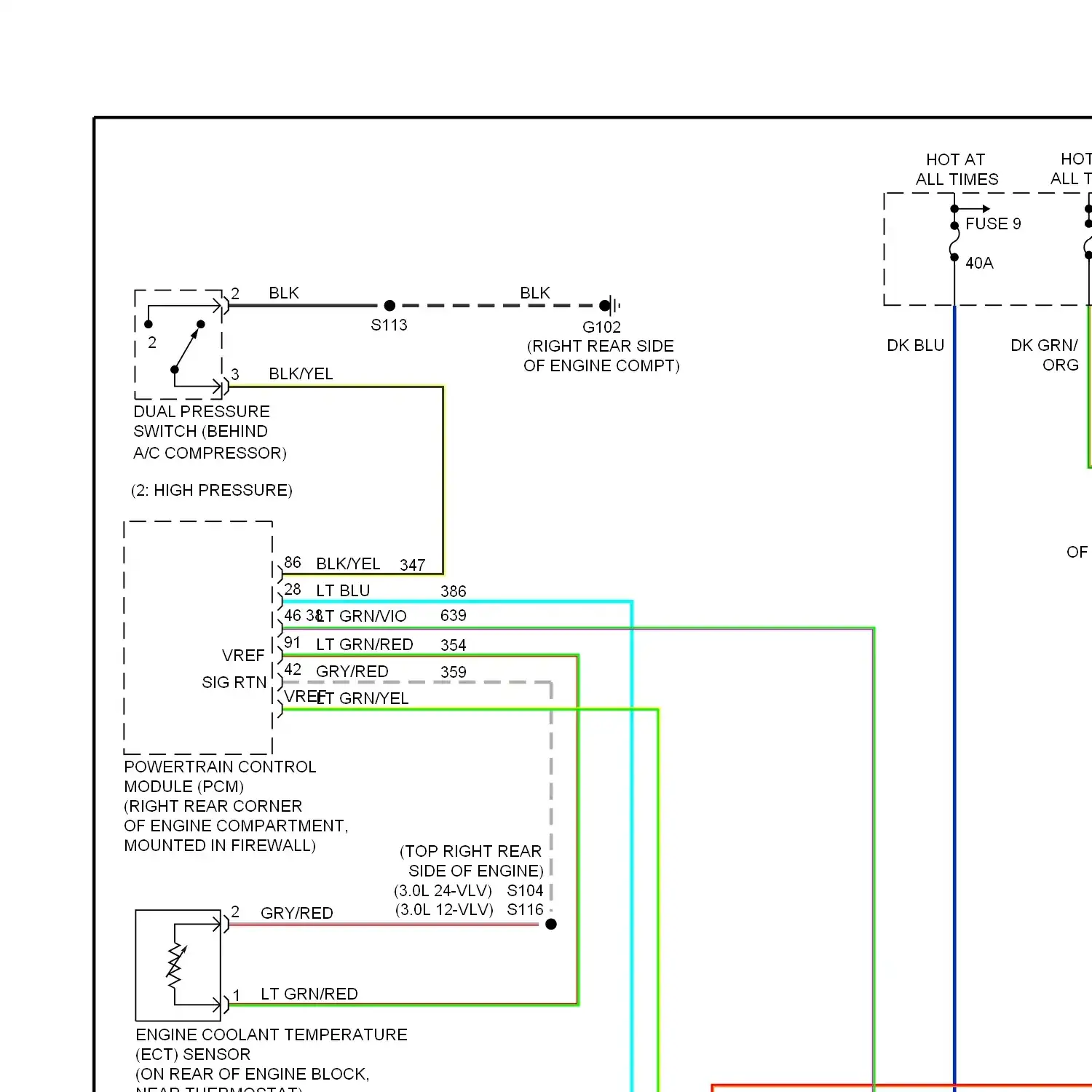
Task: Select the FUSE 9 label
Action: pyautogui.click(x=993, y=224)
